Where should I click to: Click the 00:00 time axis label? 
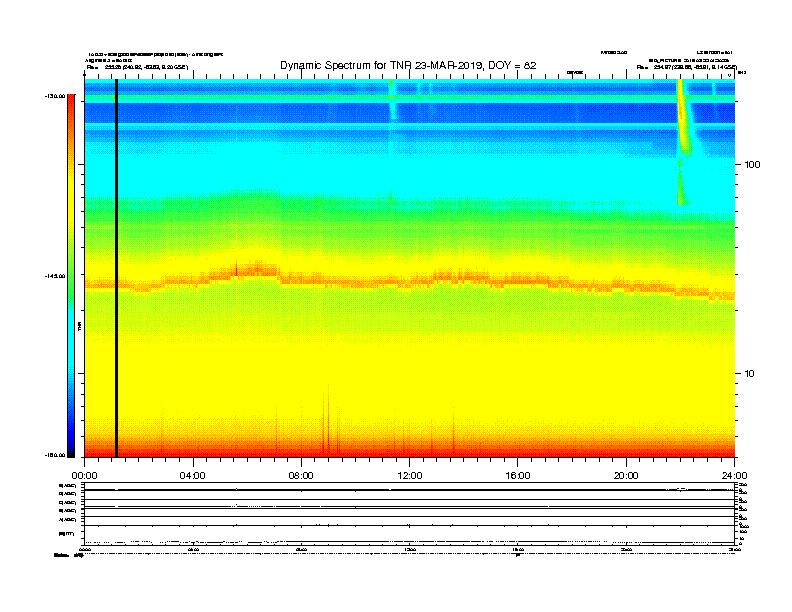[84, 476]
